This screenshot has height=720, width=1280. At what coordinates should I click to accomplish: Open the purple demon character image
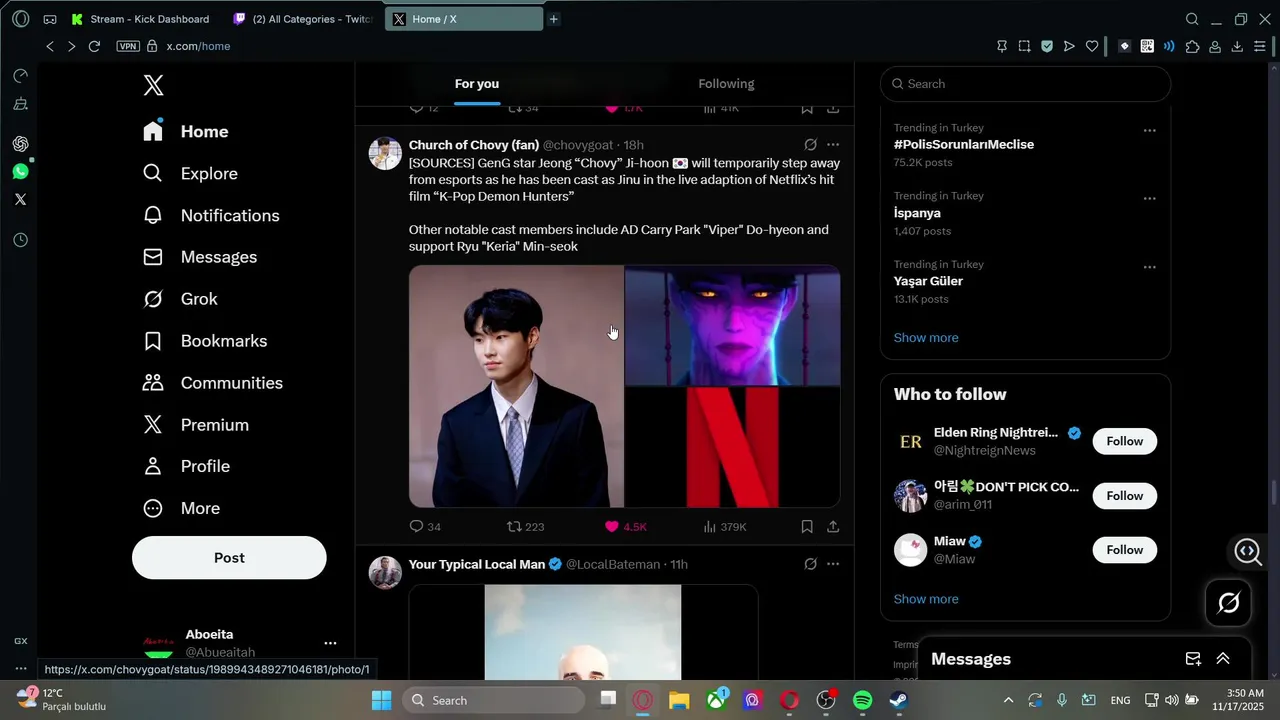733,325
